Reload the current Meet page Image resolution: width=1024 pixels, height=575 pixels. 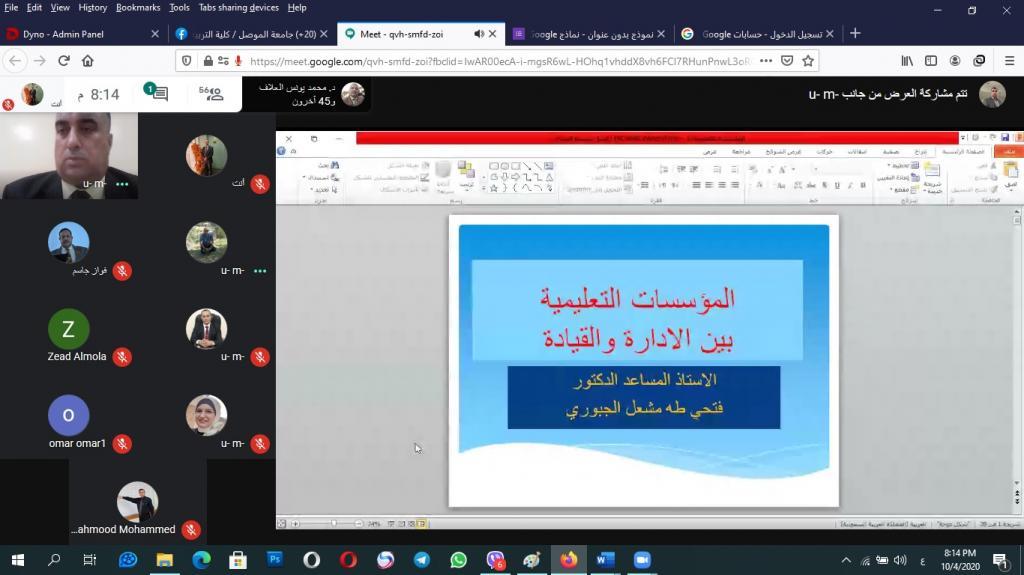click(x=64, y=61)
